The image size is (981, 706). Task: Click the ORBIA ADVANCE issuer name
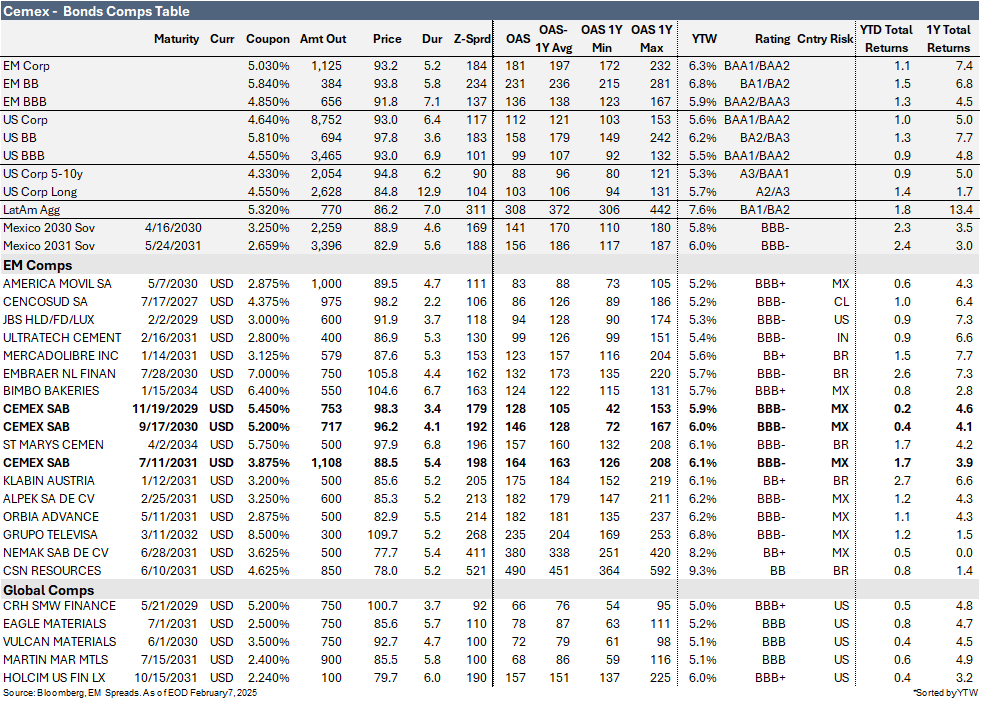51,517
